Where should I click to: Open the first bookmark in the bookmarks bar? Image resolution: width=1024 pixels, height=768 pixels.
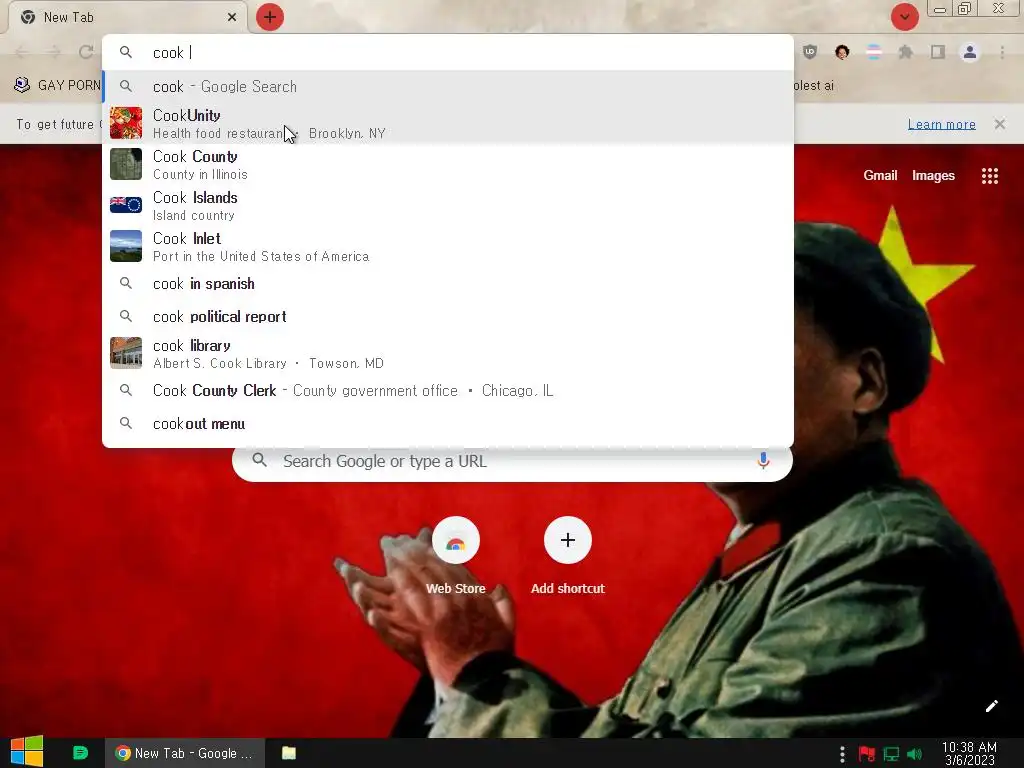point(57,85)
